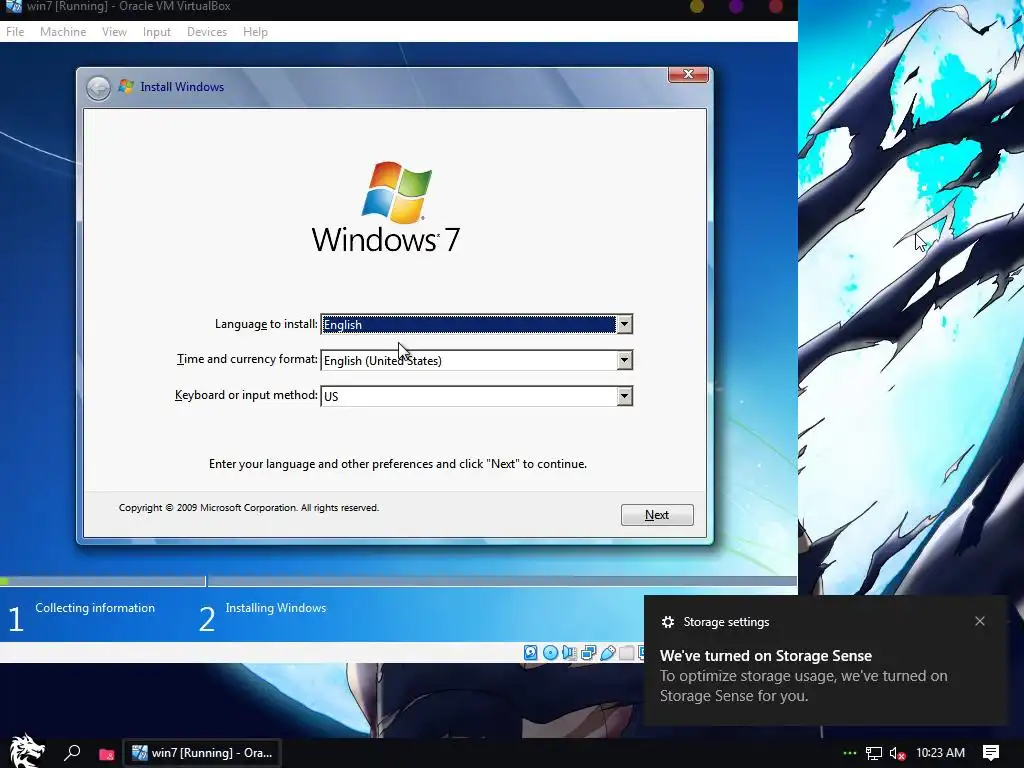This screenshot has height=768, width=1024.
Task: Expand the Language to install dropdown arrow
Action: [x=624, y=324]
